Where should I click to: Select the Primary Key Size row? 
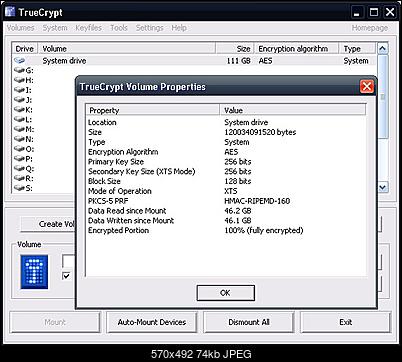pos(227,162)
